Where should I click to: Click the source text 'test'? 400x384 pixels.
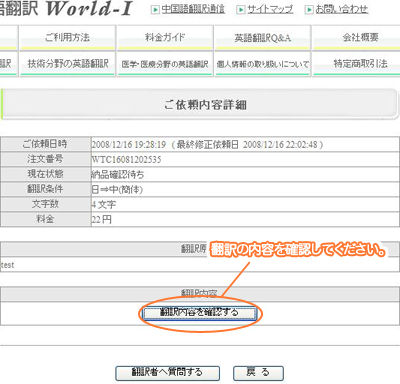[x=7, y=265]
